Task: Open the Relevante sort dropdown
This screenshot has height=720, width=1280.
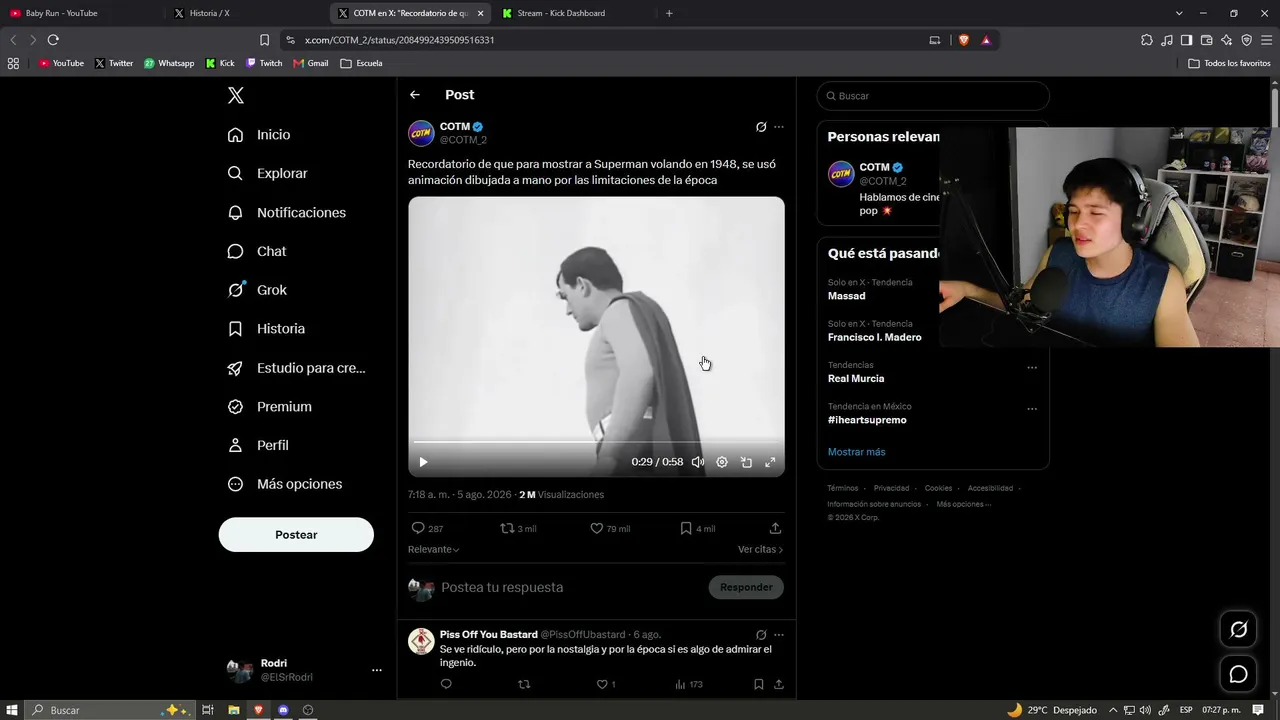Action: point(434,550)
